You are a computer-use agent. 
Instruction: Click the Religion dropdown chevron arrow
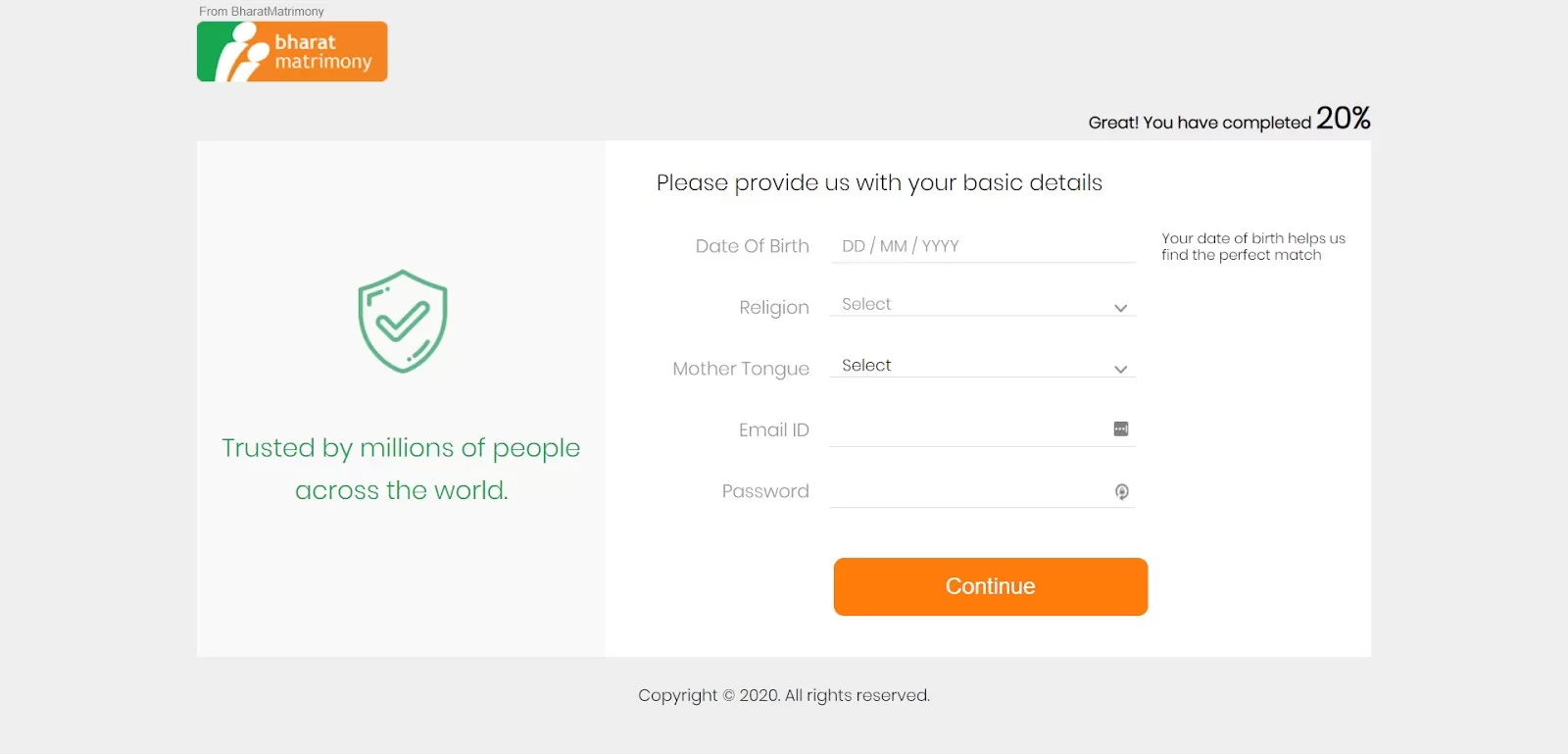click(1120, 308)
